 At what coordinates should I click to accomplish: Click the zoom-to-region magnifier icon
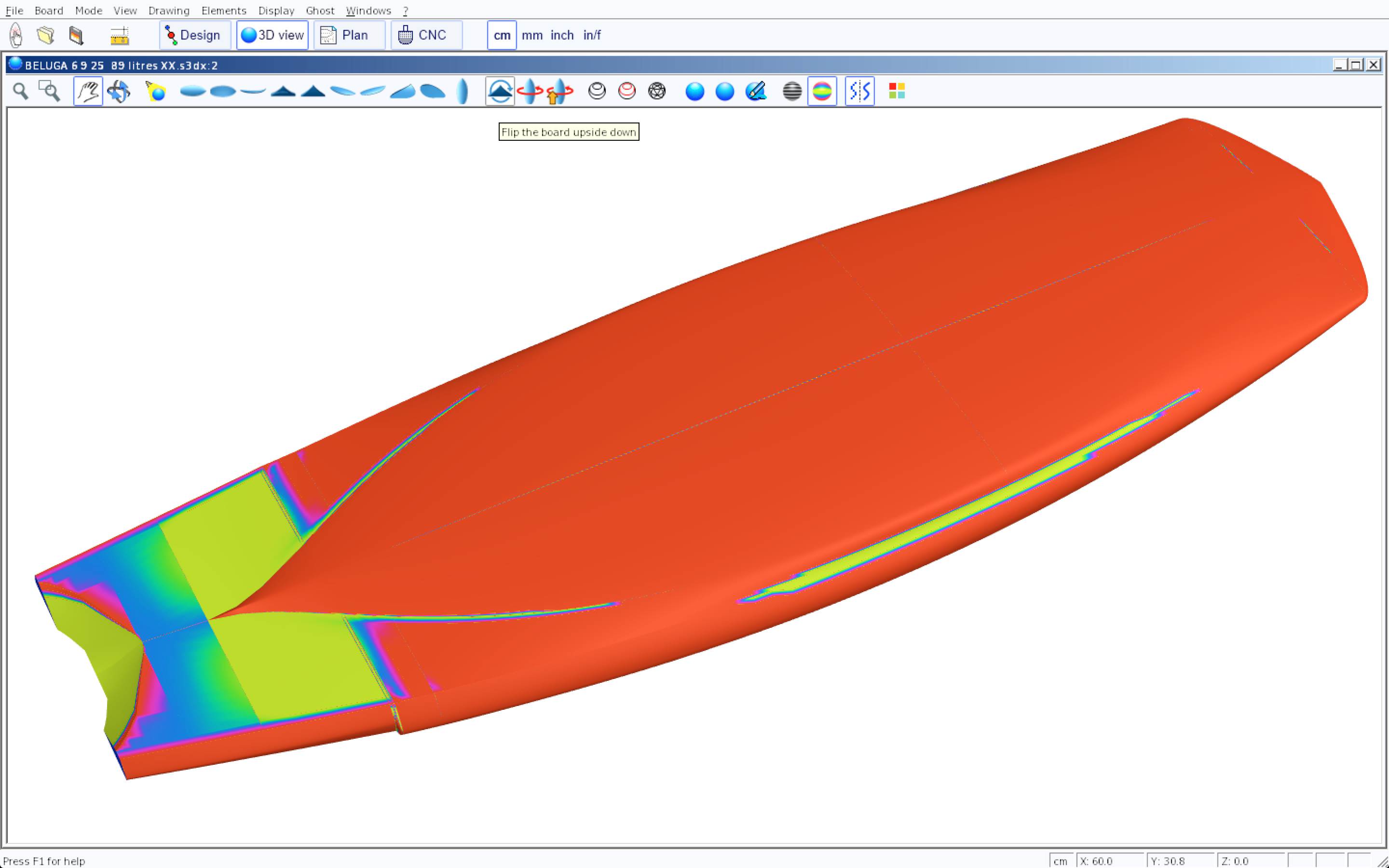[x=49, y=91]
